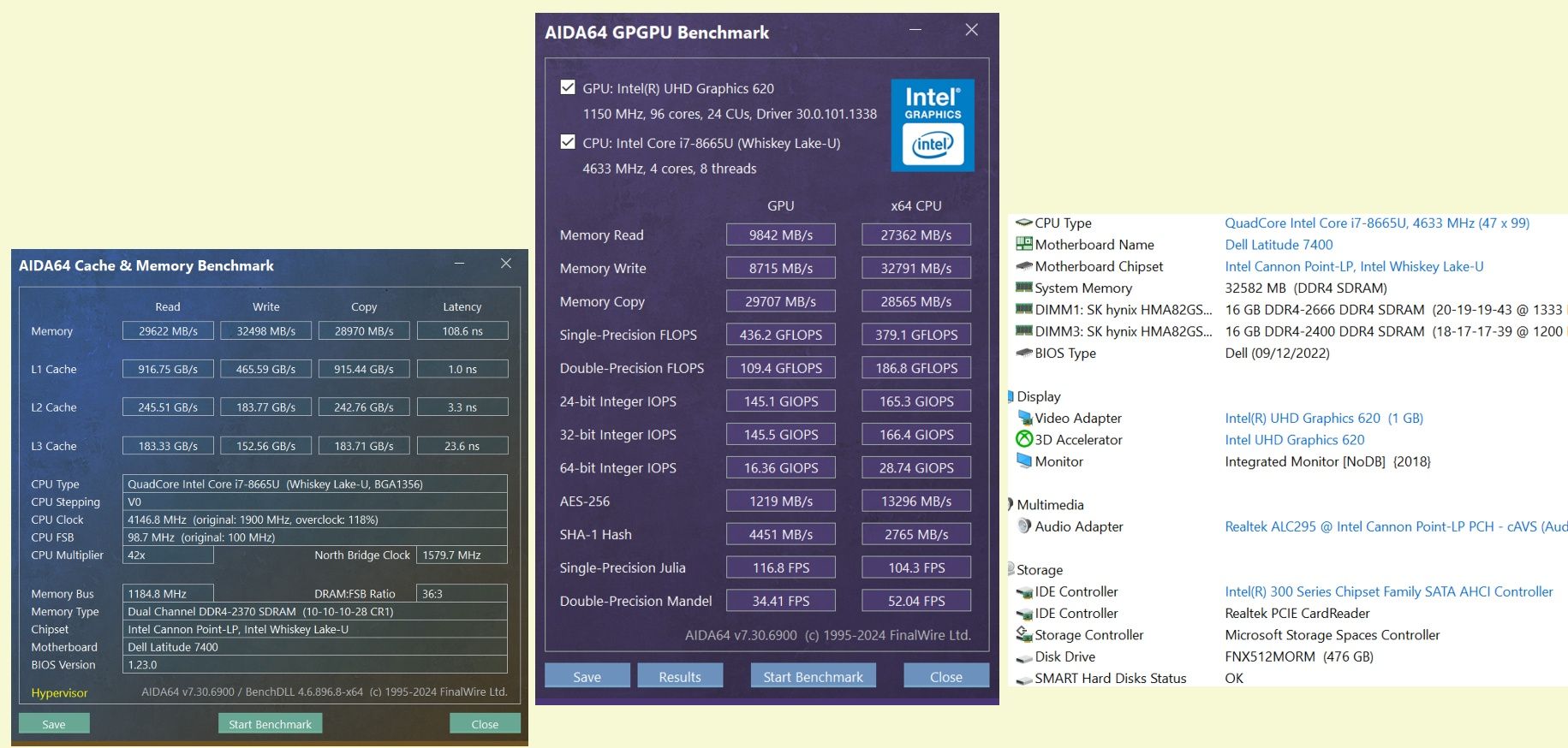Click the Storage section icon

coord(1011,569)
